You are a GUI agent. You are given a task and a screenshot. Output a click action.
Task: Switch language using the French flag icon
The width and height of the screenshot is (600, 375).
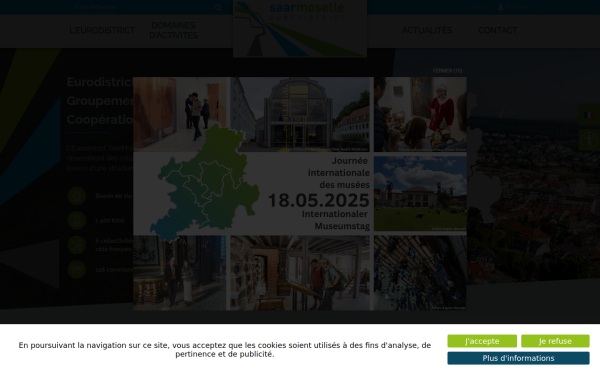coord(589,115)
